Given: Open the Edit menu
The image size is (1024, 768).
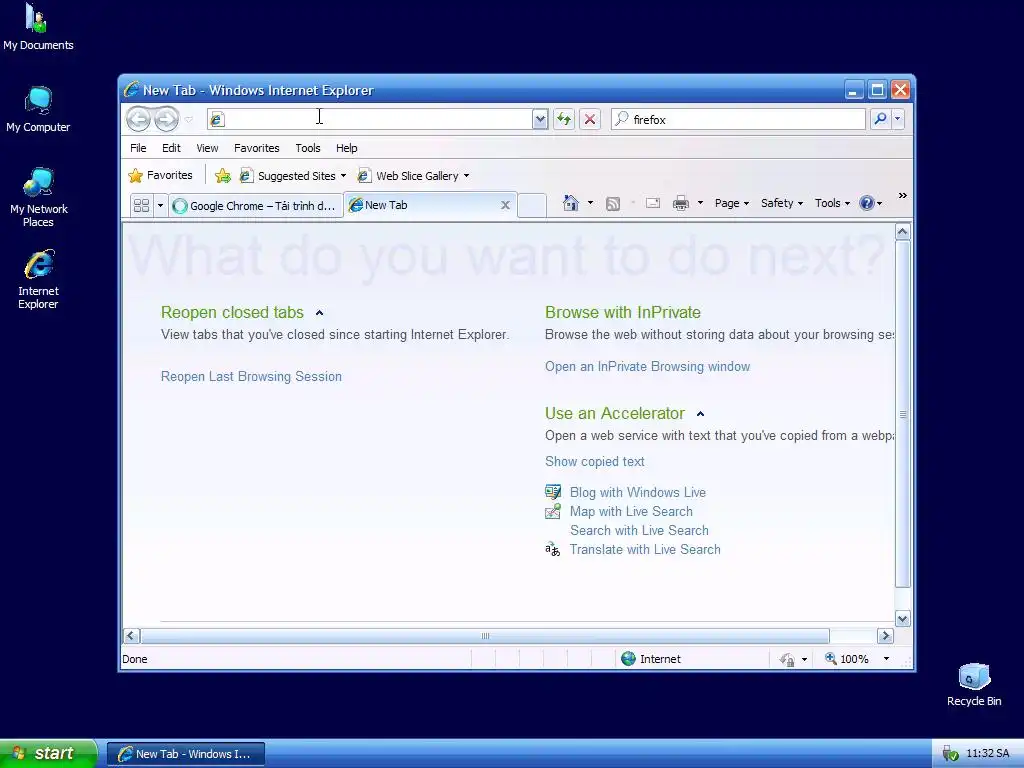Looking at the screenshot, I should tap(171, 148).
